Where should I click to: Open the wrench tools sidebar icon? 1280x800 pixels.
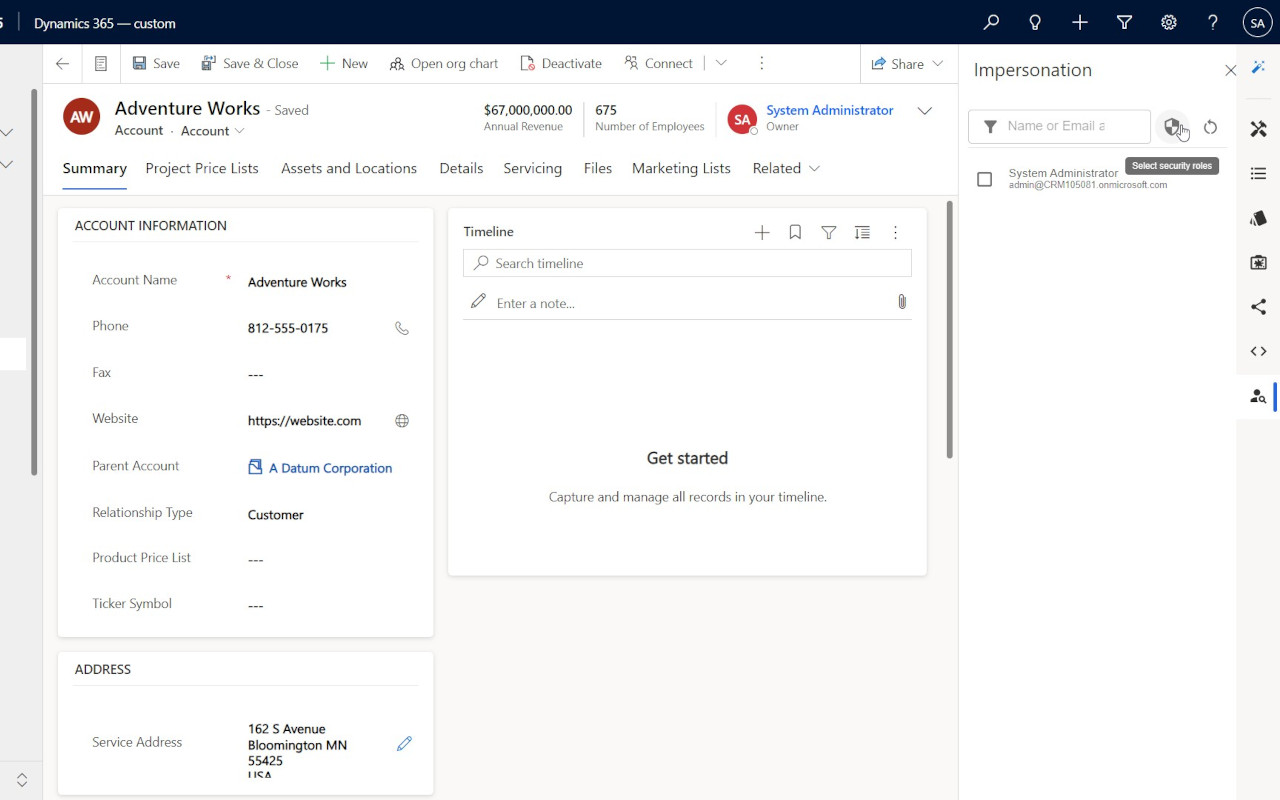pyautogui.click(x=1258, y=129)
